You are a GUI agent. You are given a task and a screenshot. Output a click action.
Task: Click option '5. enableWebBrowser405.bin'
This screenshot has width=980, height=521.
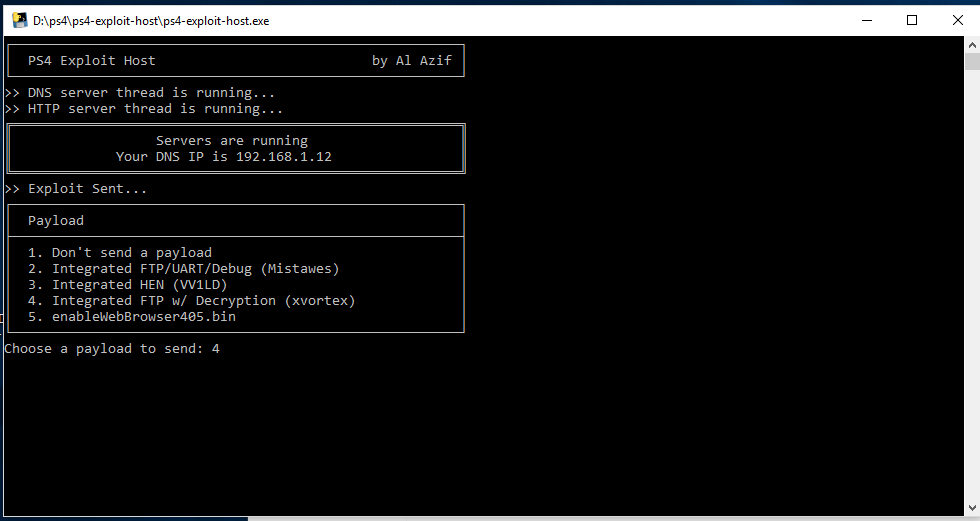pos(131,317)
